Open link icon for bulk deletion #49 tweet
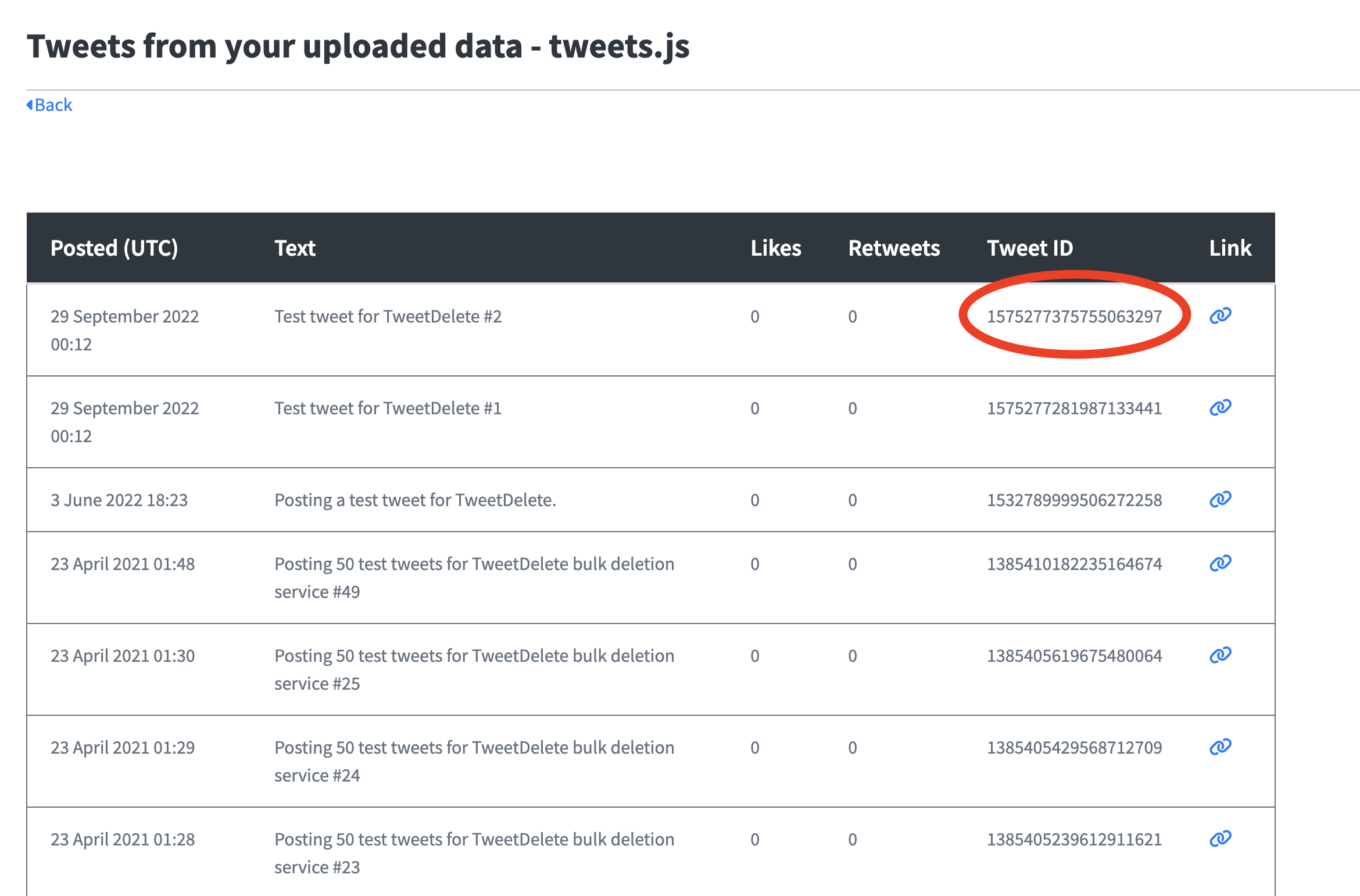The image size is (1360, 896). pyautogui.click(x=1220, y=563)
